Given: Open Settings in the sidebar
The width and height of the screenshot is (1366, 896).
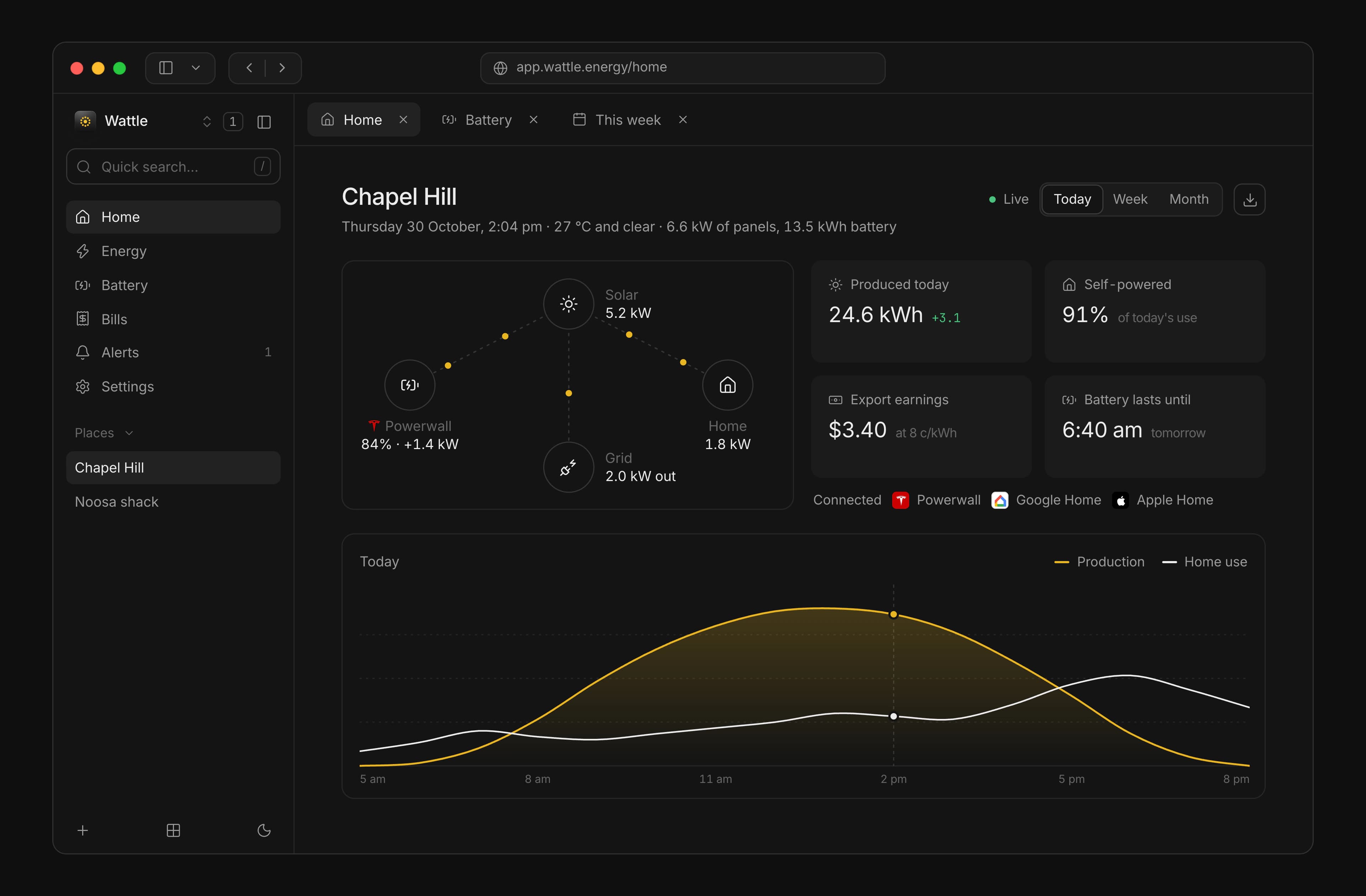Looking at the screenshot, I should pos(173,386).
